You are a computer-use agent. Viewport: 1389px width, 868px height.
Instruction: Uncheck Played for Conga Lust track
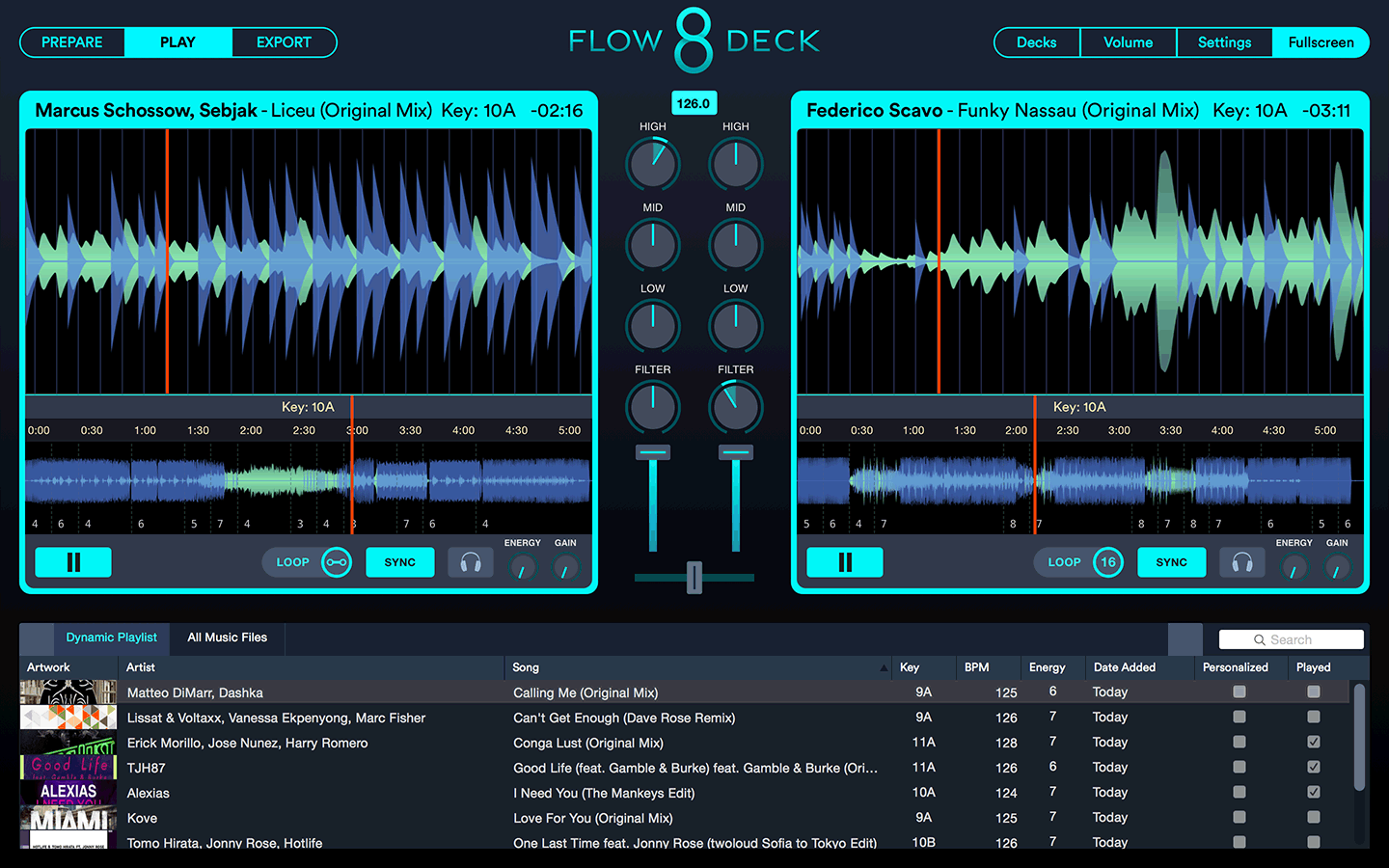click(x=1313, y=743)
